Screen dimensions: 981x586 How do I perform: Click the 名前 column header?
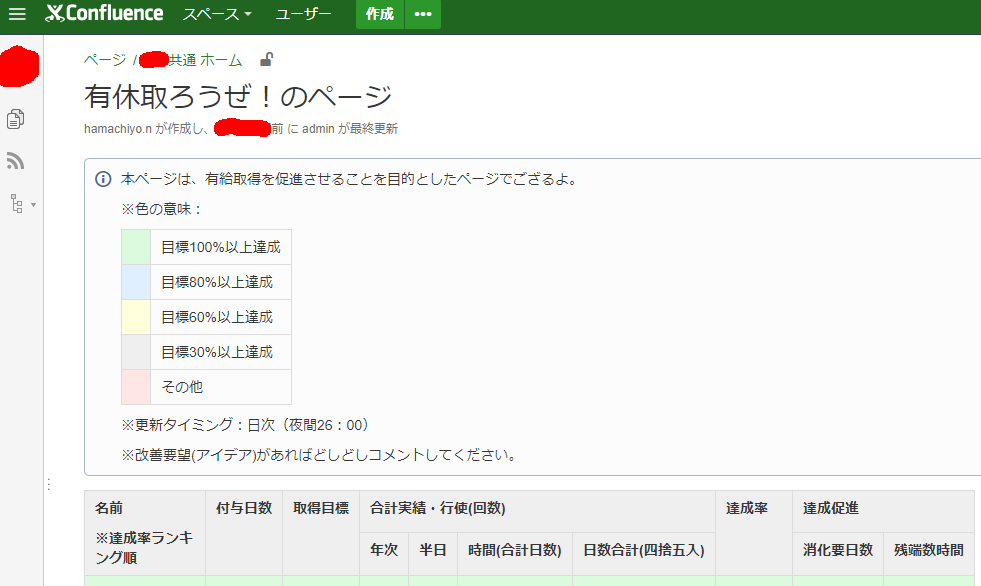click(x=109, y=508)
